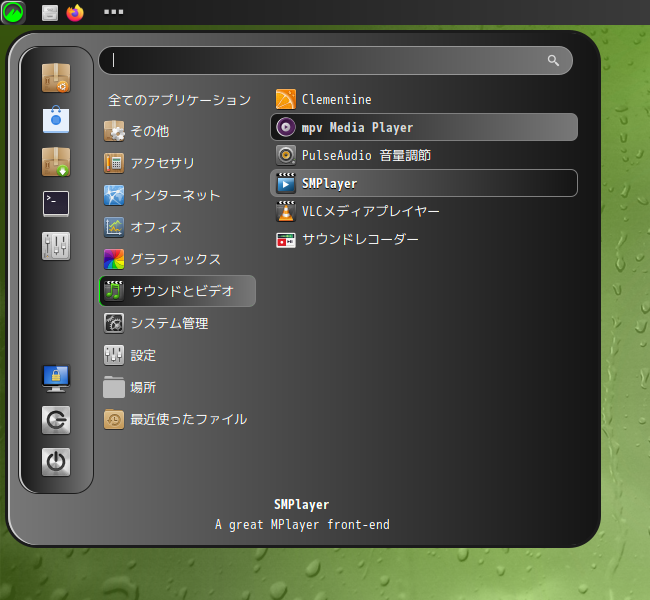Launch Clementine from the app list
This screenshot has width=650, height=600.
(424, 99)
